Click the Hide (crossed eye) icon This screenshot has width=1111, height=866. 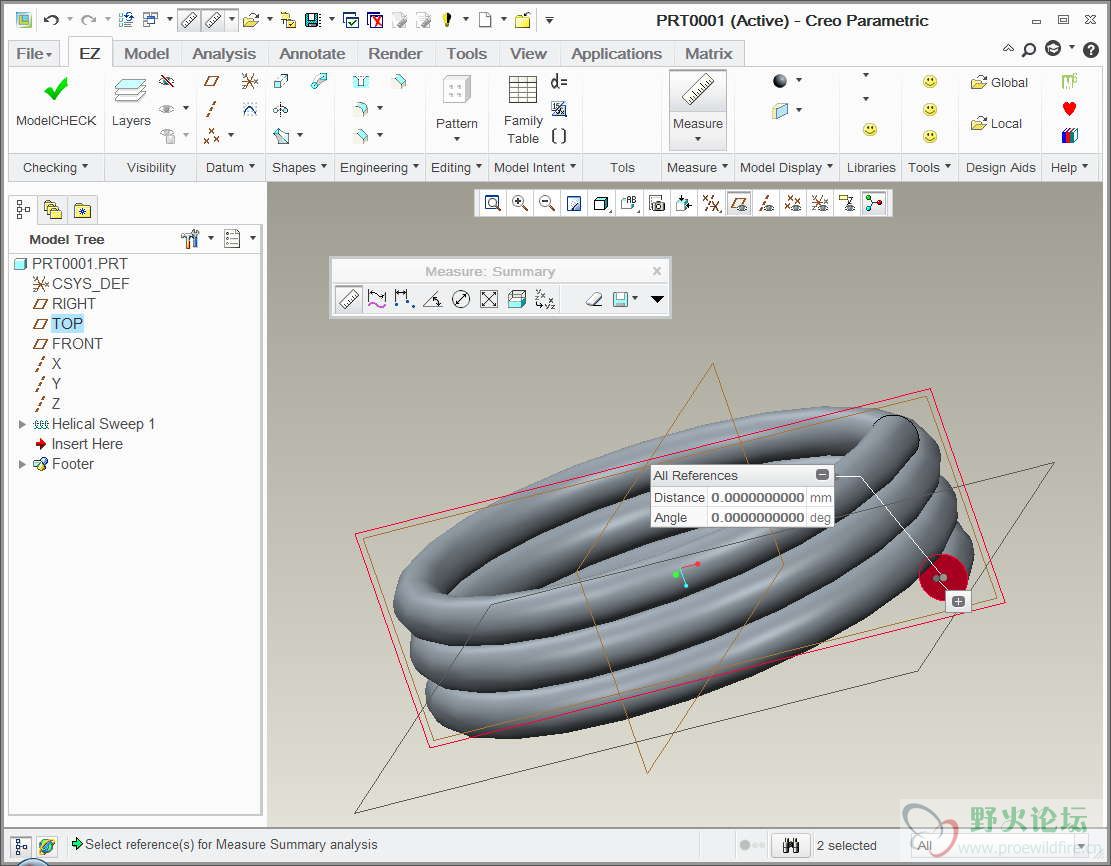point(167,81)
